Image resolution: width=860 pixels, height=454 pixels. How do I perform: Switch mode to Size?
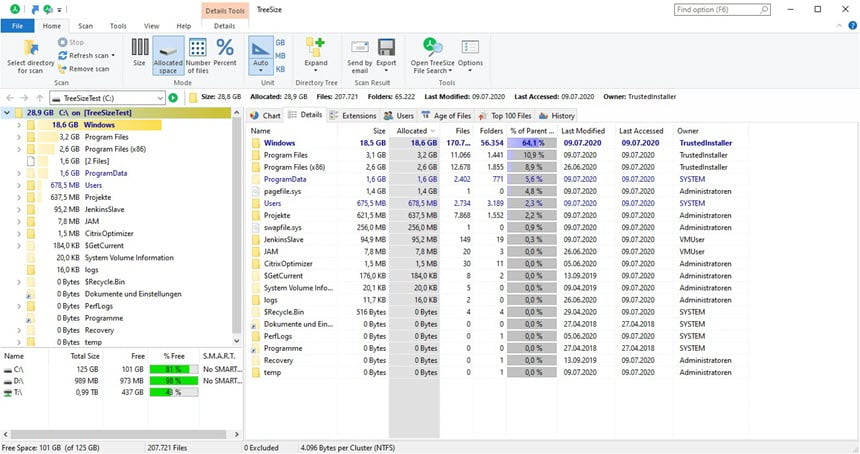click(x=139, y=55)
